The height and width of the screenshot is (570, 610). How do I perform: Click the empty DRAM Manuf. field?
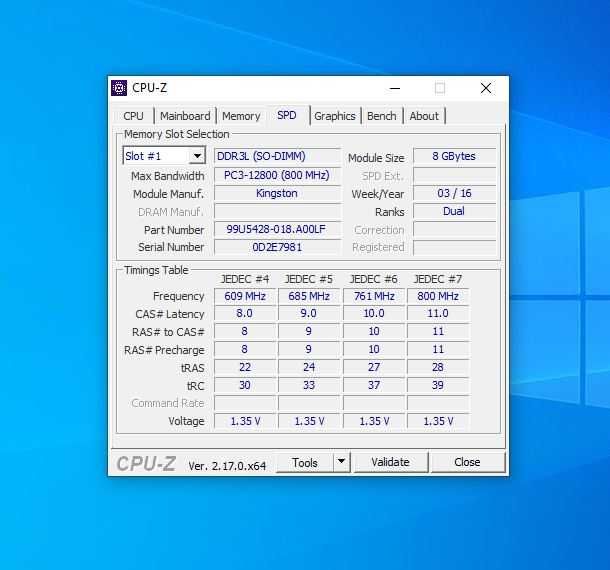coord(277,211)
